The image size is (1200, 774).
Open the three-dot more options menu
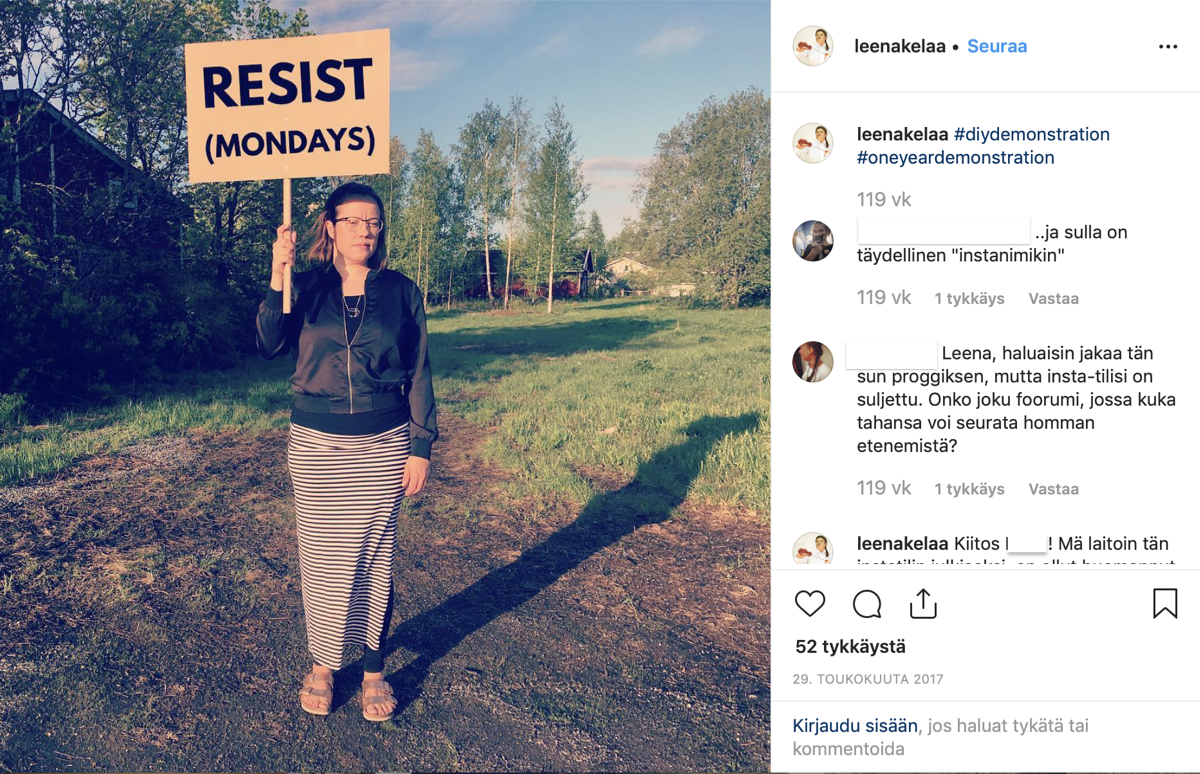[x=1168, y=47]
